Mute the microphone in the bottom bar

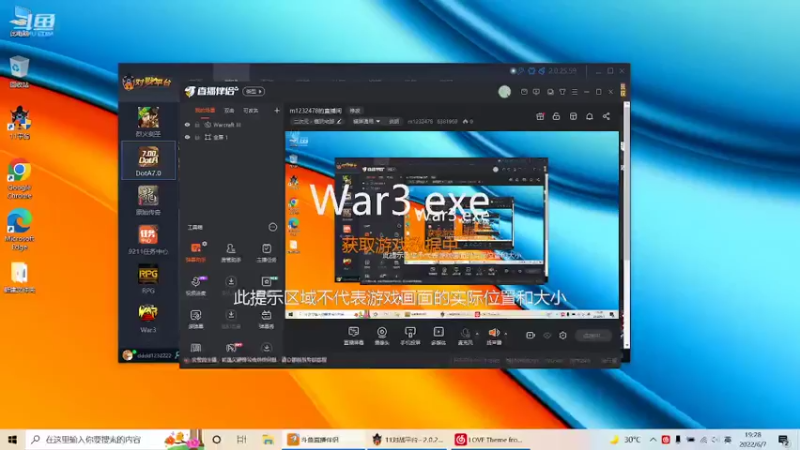(x=465, y=336)
